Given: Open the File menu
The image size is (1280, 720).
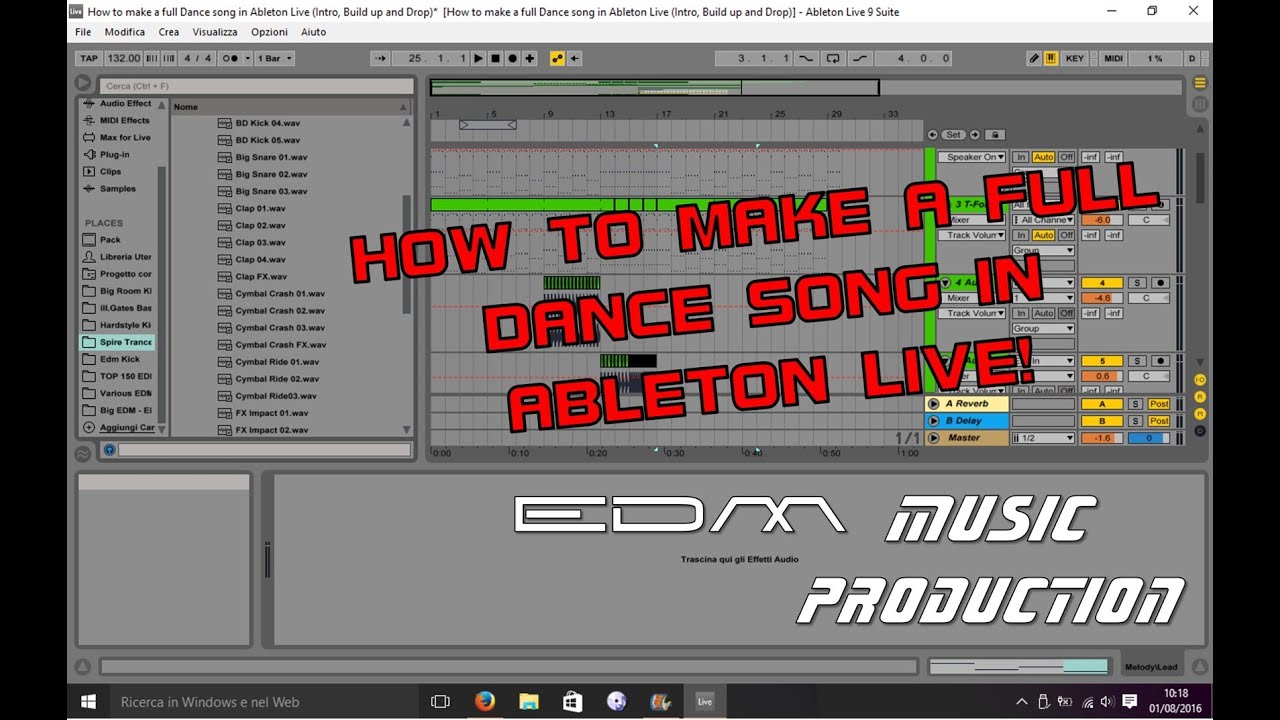Looking at the screenshot, I should pyautogui.click(x=83, y=32).
